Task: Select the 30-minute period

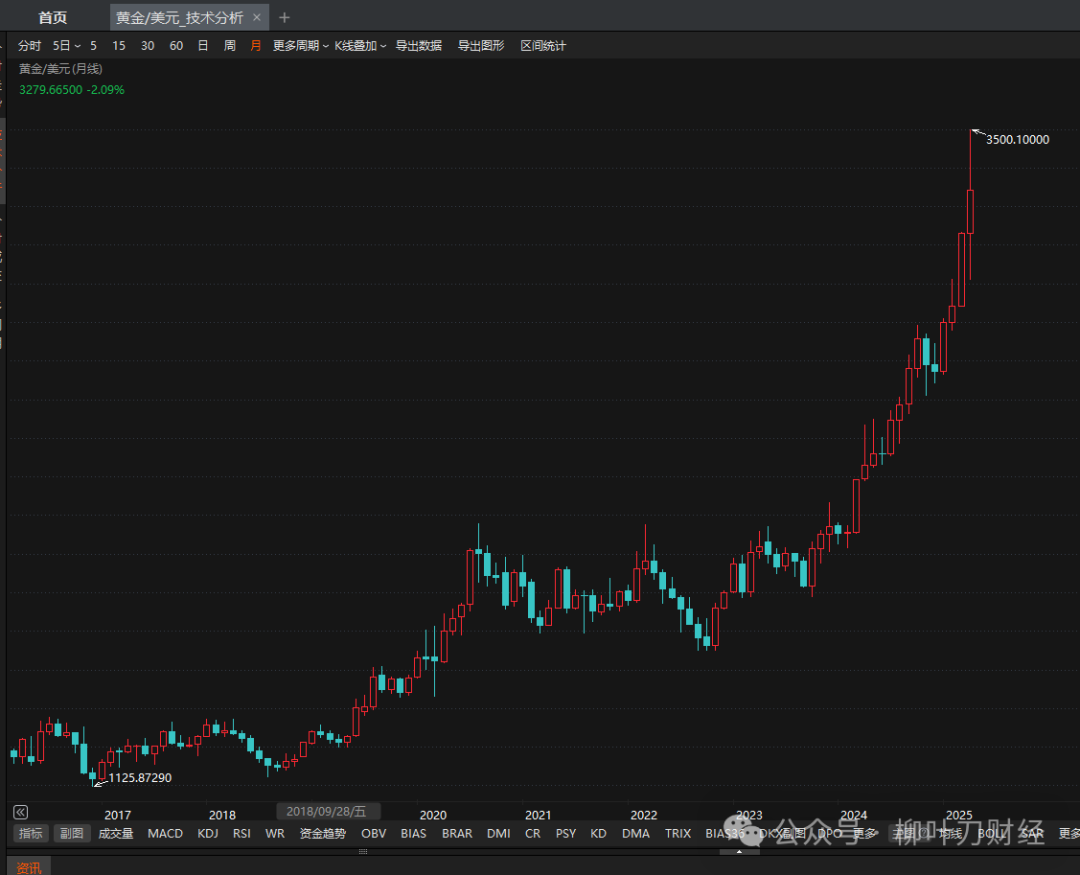Action: click(147, 45)
